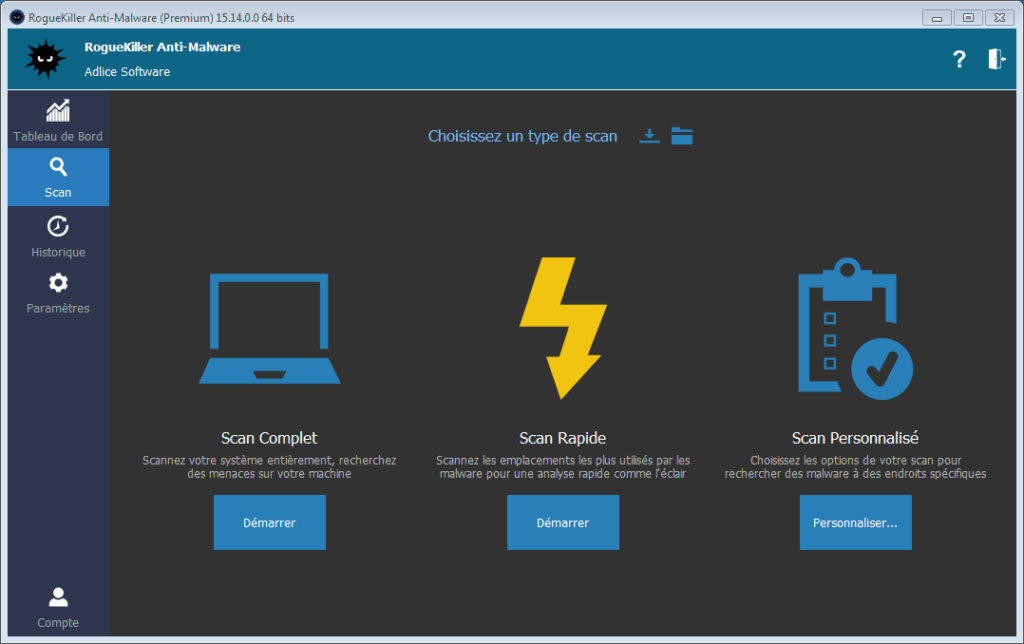Click the yellow lightning bolt icon

pyautogui.click(x=562, y=328)
